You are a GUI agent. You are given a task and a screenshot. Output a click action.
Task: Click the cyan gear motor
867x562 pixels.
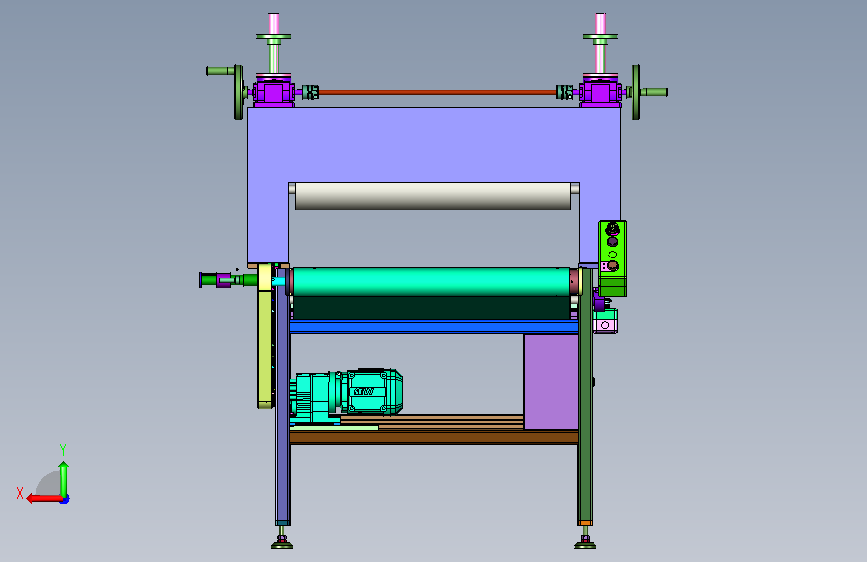(347, 394)
